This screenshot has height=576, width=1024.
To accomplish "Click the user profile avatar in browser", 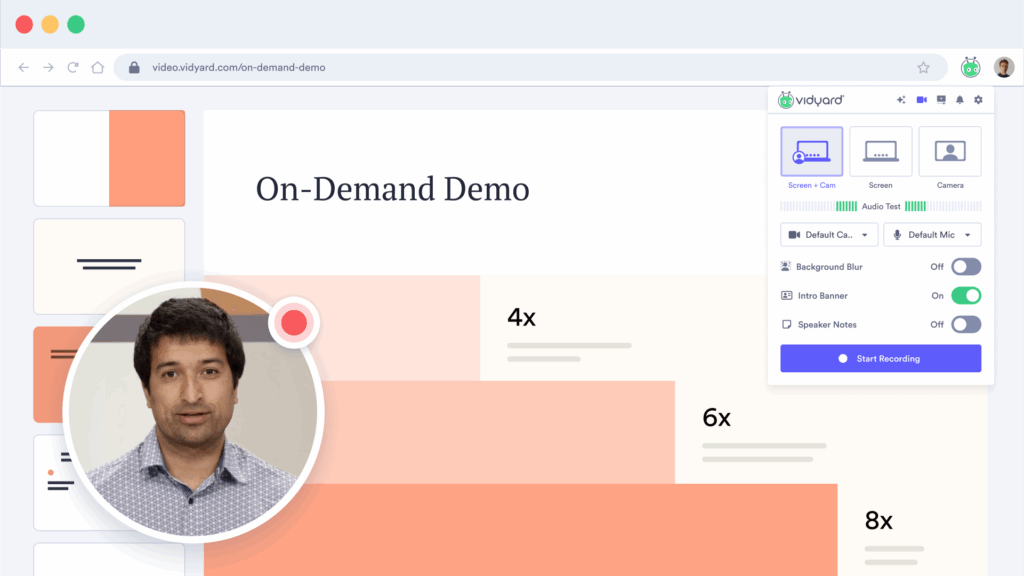I will pyautogui.click(x=1003, y=68).
